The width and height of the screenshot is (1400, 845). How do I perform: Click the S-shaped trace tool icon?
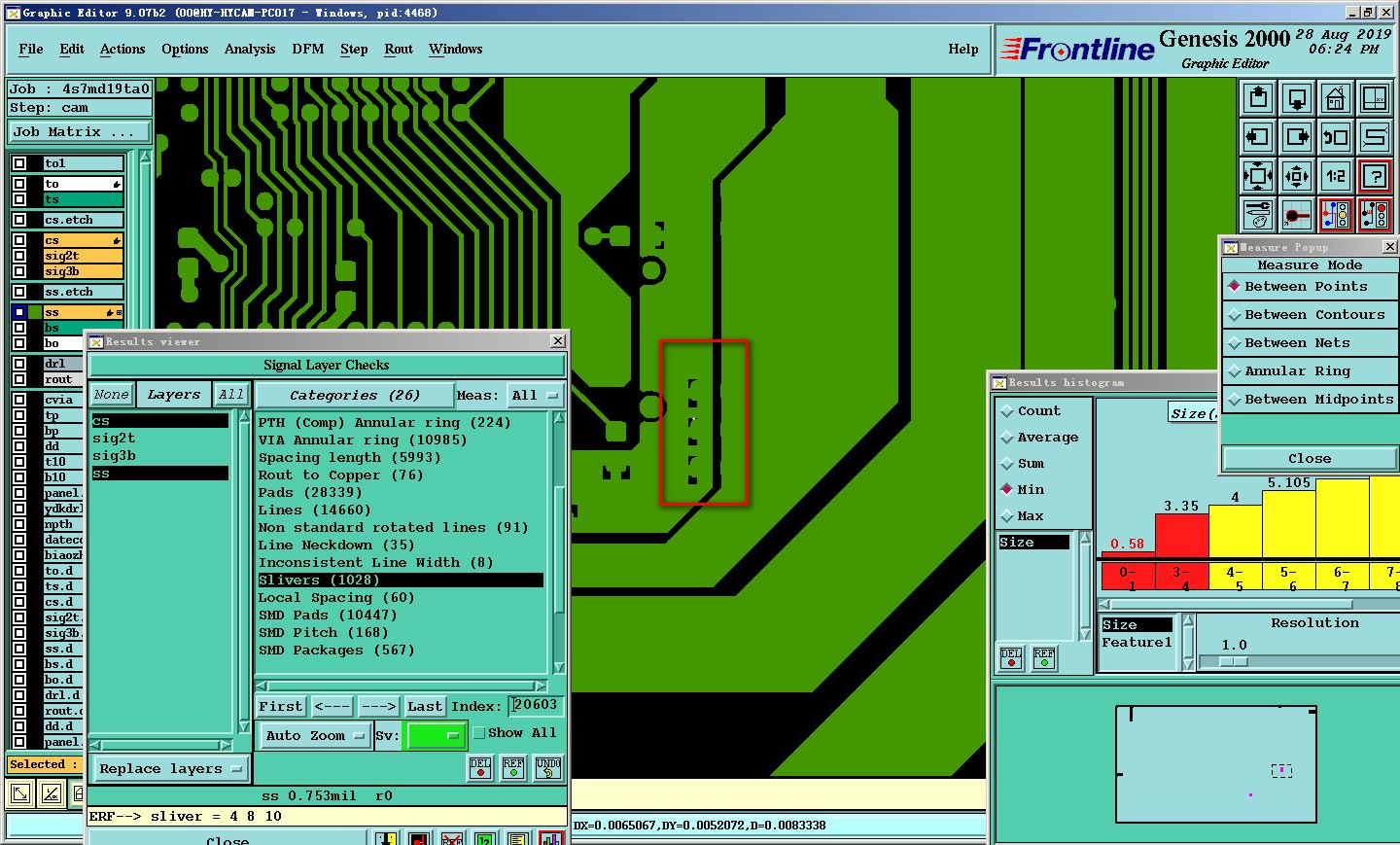tap(1375, 137)
